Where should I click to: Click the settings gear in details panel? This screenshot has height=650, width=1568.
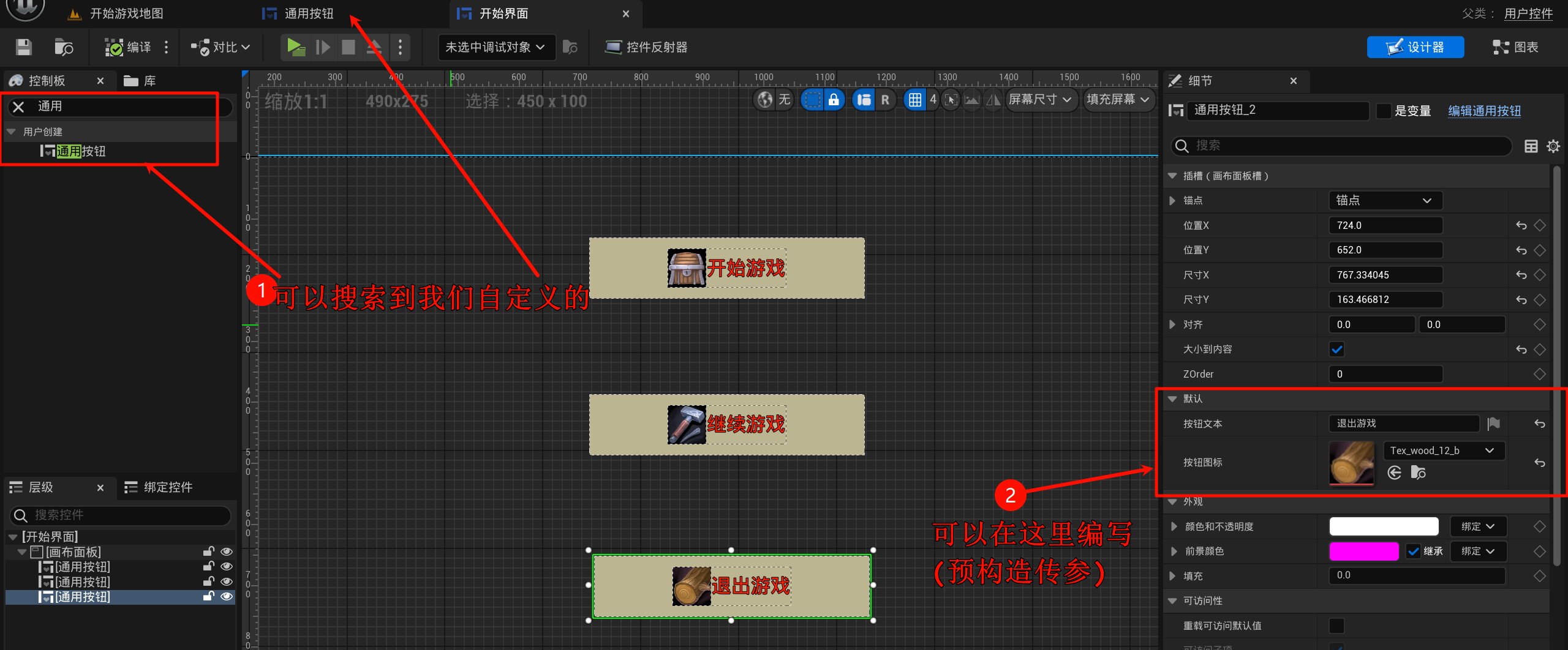1553,146
